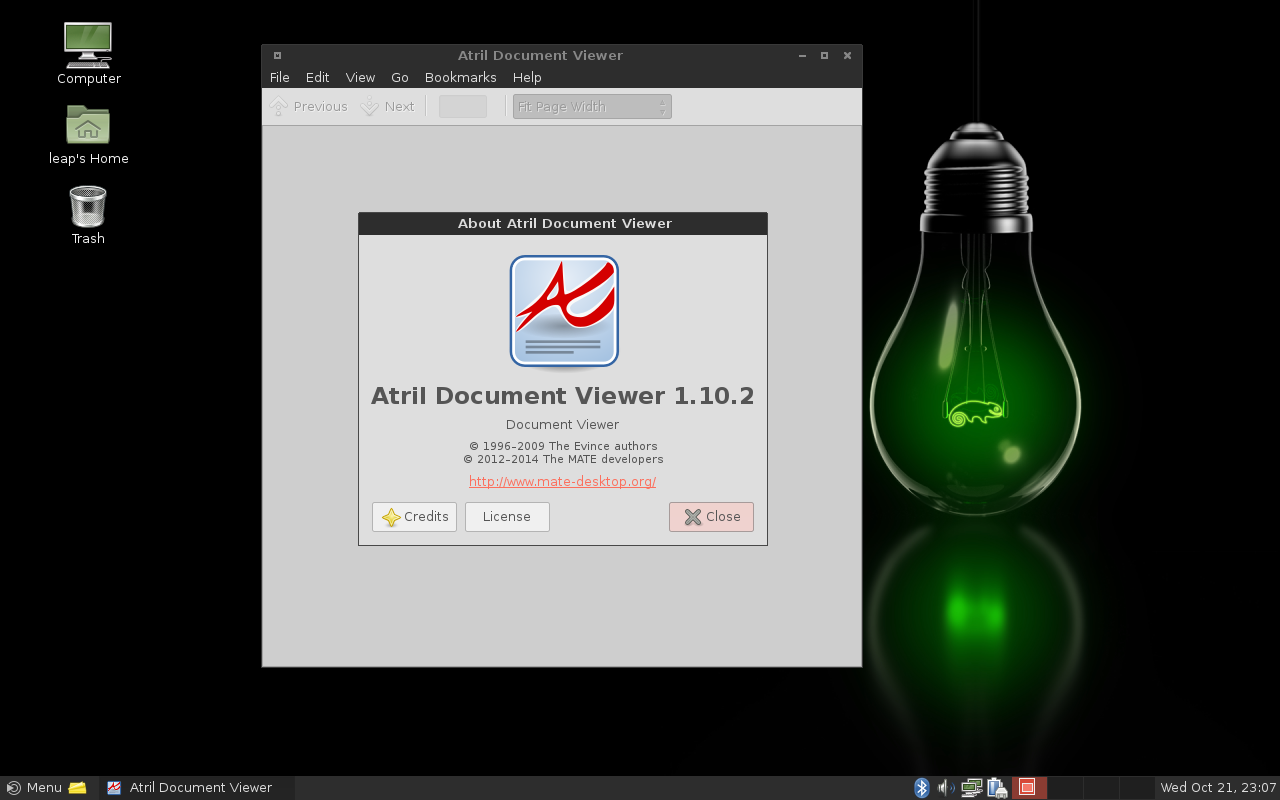Open the mate-desktop.org website link
This screenshot has width=1280, height=800.
coord(562,482)
